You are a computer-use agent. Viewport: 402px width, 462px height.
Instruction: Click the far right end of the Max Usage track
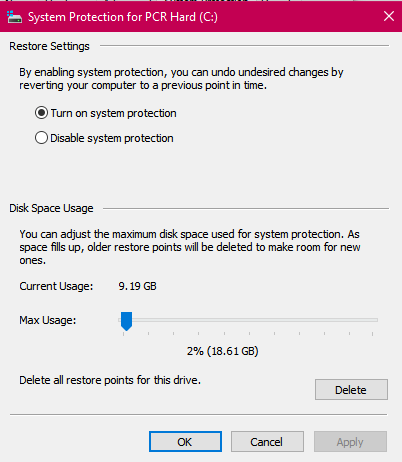tap(375, 320)
